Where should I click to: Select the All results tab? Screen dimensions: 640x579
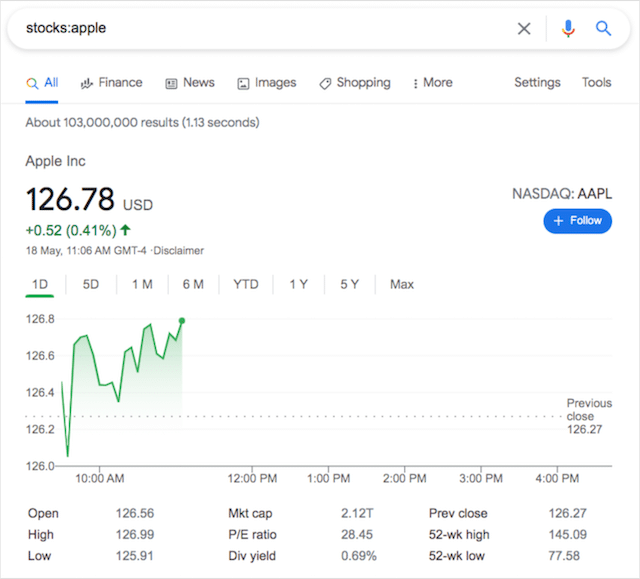click(x=42, y=83)
